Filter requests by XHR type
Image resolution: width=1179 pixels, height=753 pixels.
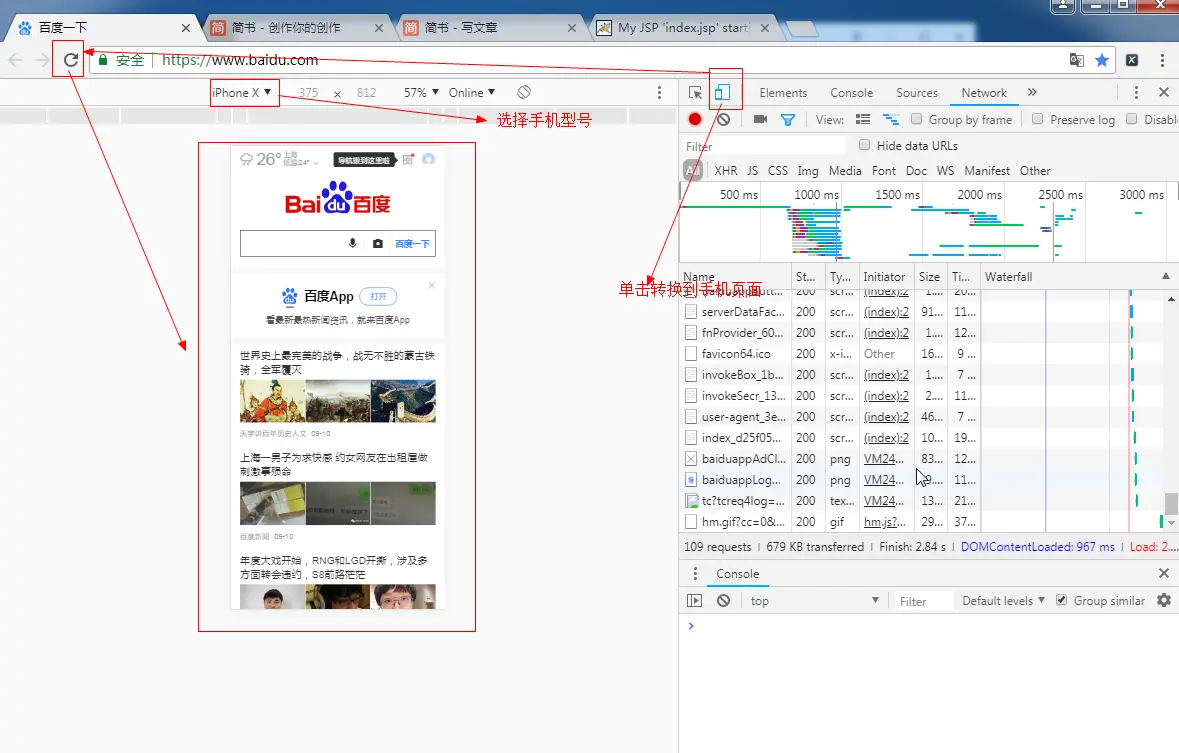(x=726, y=171)
